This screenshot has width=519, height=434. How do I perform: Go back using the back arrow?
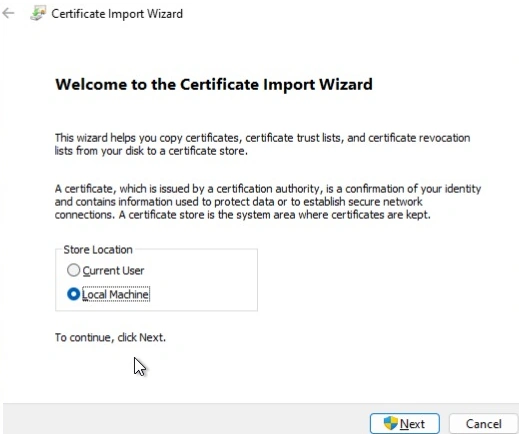(x=8, y=13)
